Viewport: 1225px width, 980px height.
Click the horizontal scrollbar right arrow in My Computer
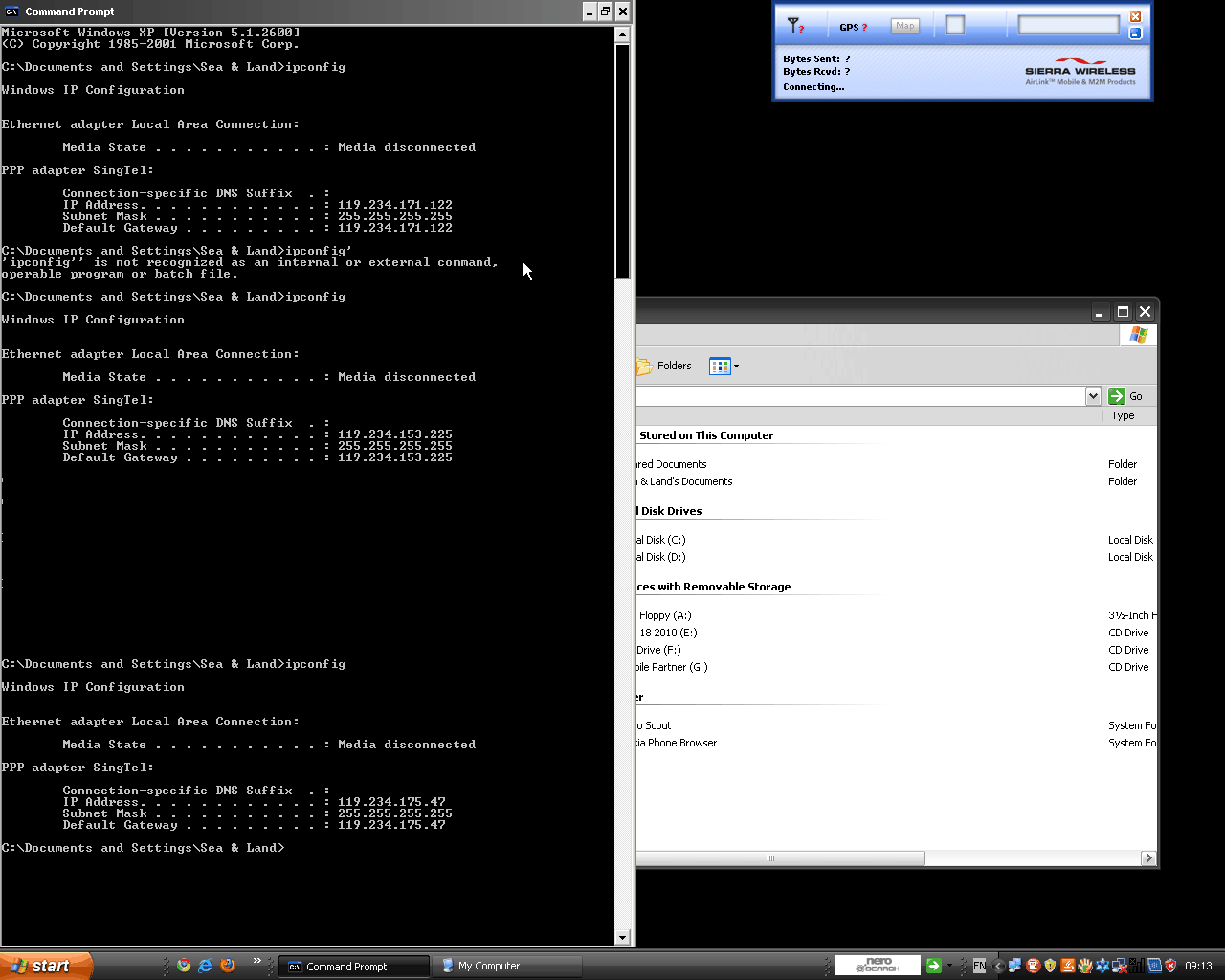(x=1149, y=858)
